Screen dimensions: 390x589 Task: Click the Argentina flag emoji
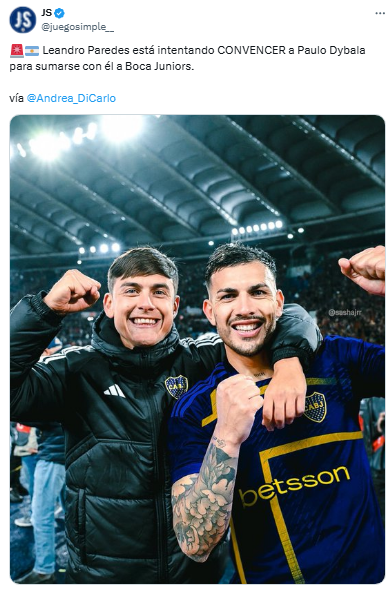(x=32, y=50)
